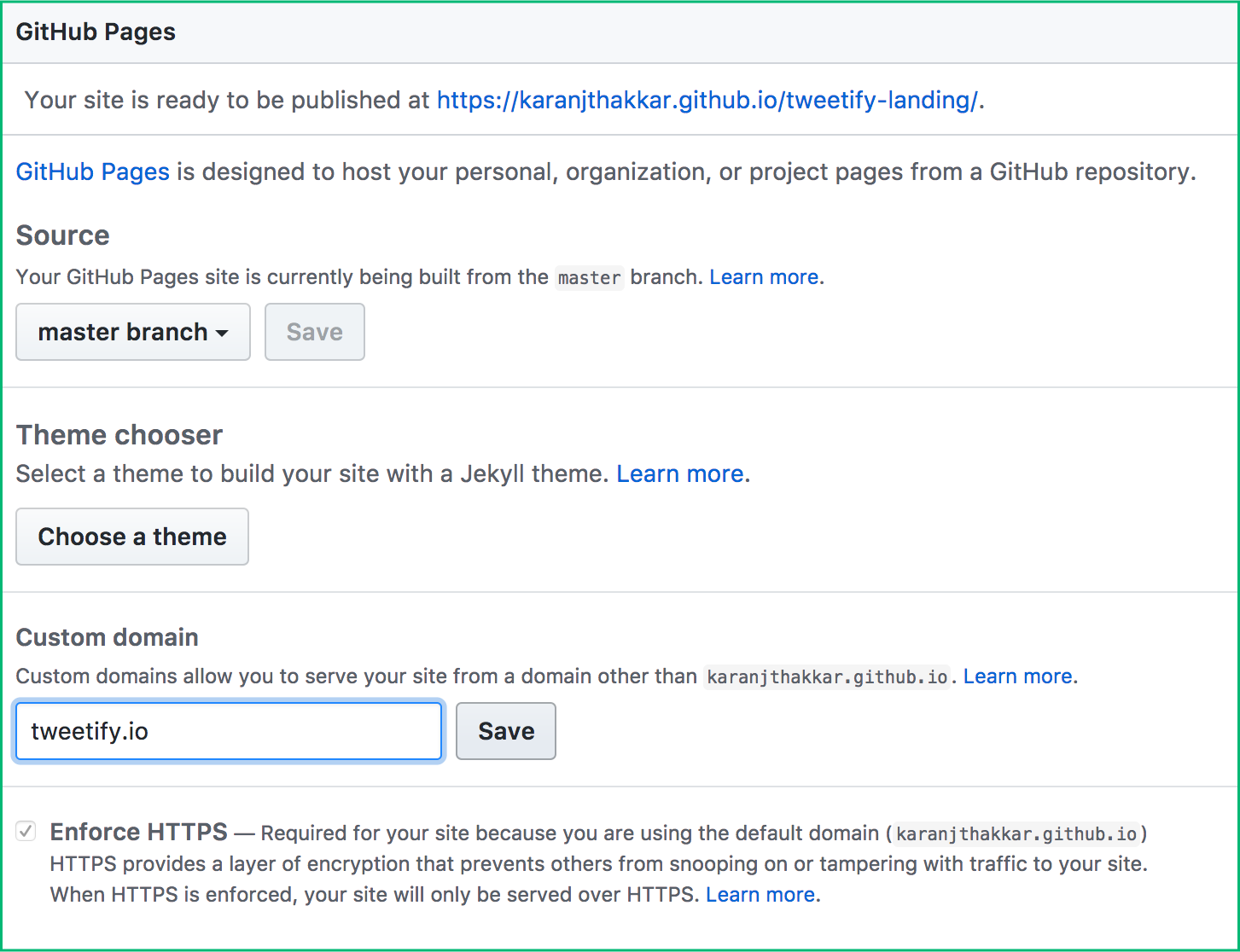Save the custom domain tweetify.io
Image resolution: width=1240 pixels, height=952 pixels.
click(x=506, y=731)
